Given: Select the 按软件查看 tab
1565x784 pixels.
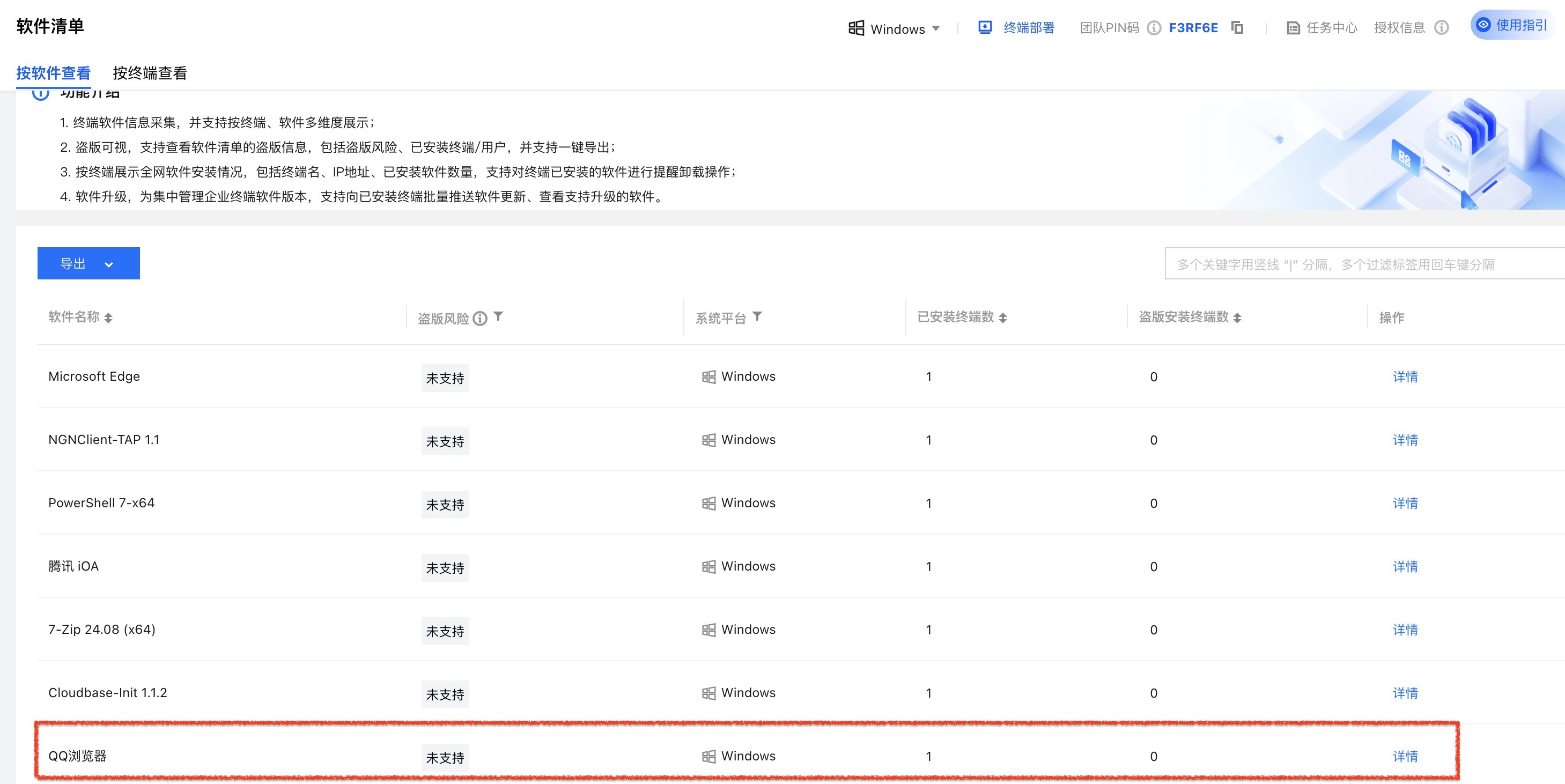Looking at the screenshot, I should (x=54, y=73).
